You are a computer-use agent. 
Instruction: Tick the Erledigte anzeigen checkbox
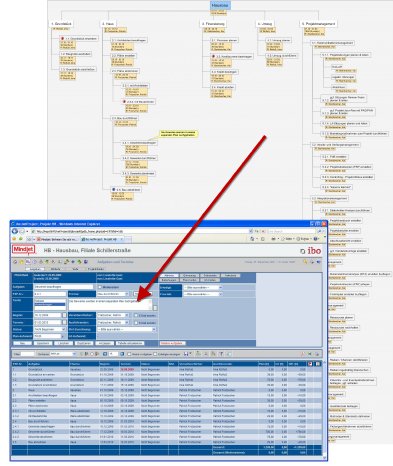155,354
